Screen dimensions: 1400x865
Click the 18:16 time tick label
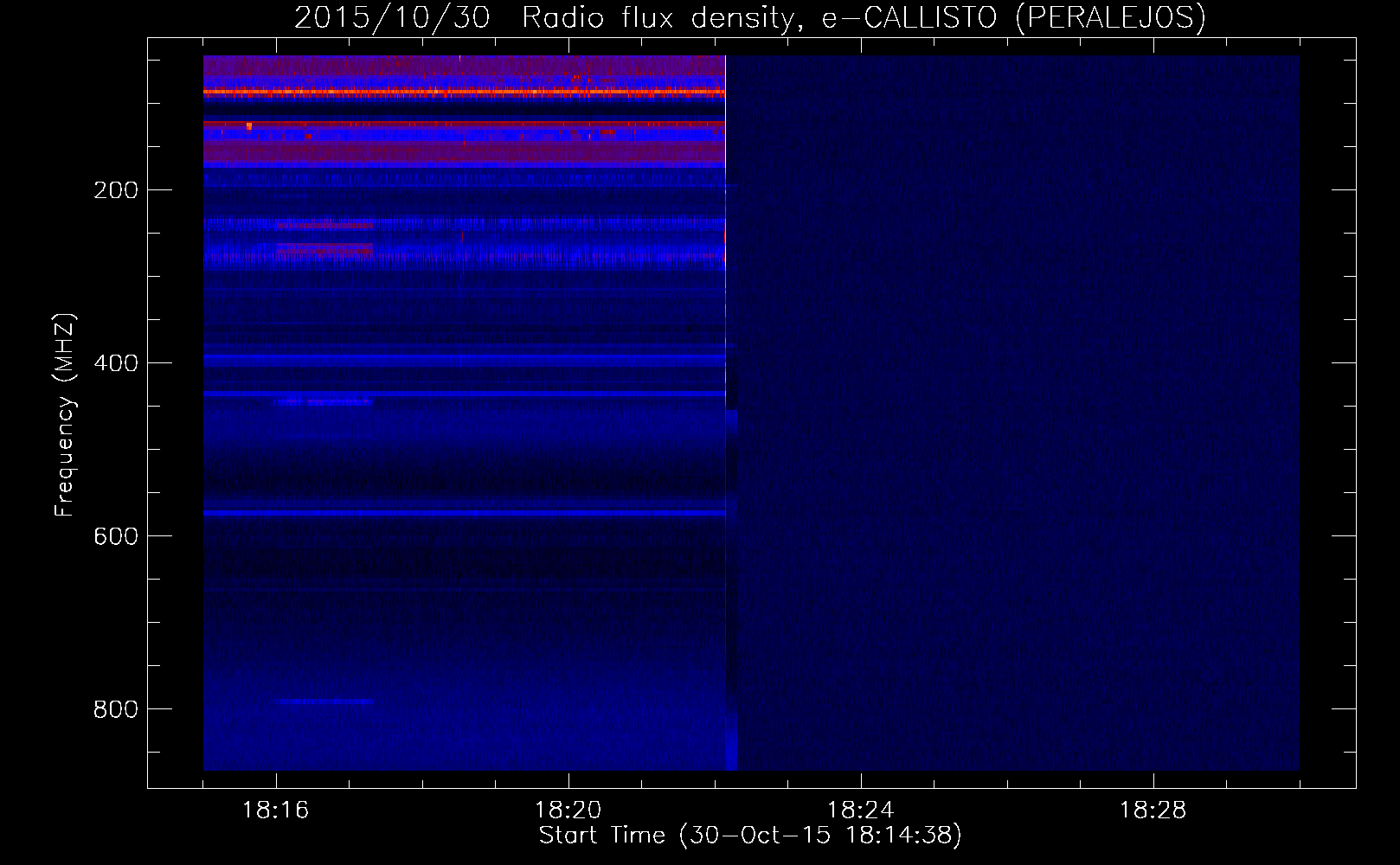pos(276,811)
